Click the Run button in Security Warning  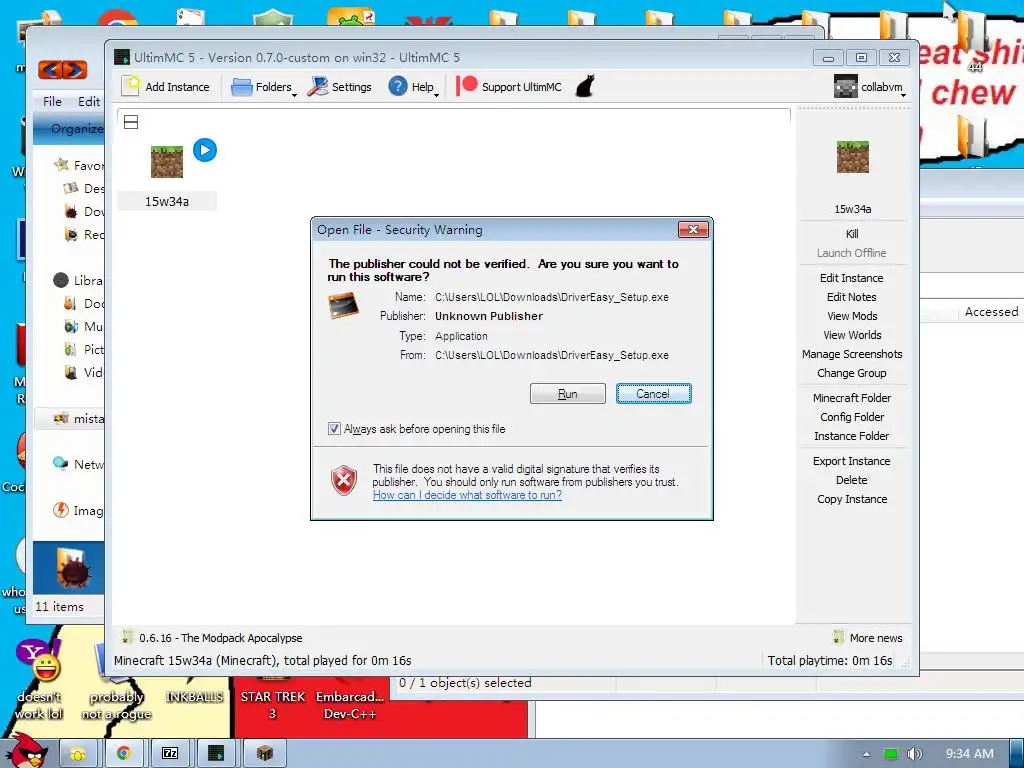pos(568,394)
